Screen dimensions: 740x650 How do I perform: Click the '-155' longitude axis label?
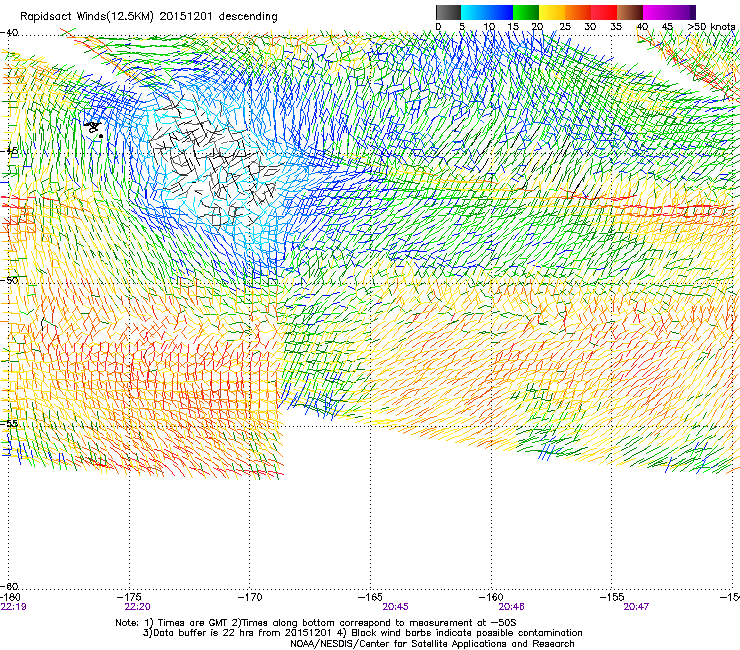click(612, 597)
